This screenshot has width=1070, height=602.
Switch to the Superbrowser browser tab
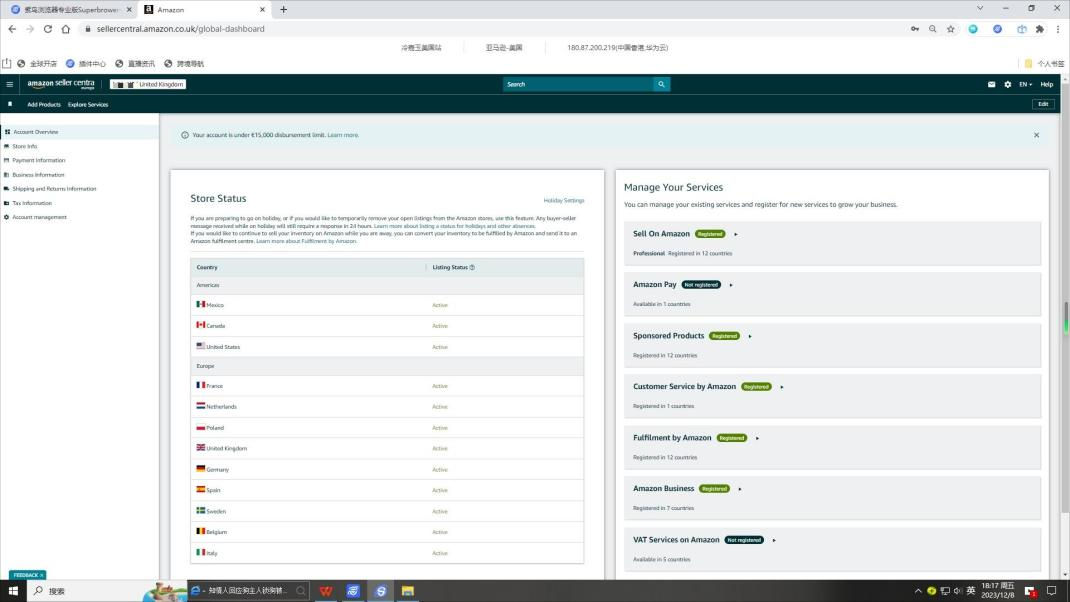(71, 10)
